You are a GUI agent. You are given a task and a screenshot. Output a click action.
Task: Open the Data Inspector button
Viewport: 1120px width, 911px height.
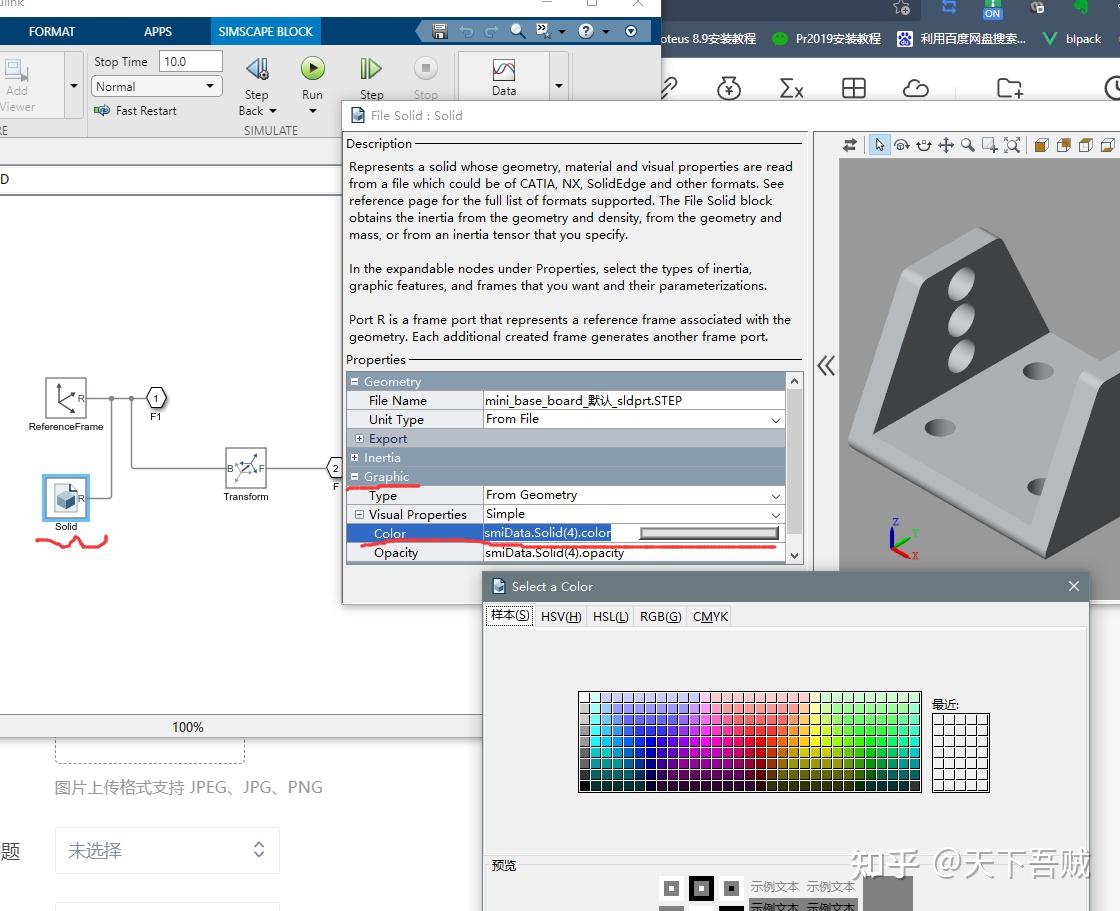click(x=504, y=76)
